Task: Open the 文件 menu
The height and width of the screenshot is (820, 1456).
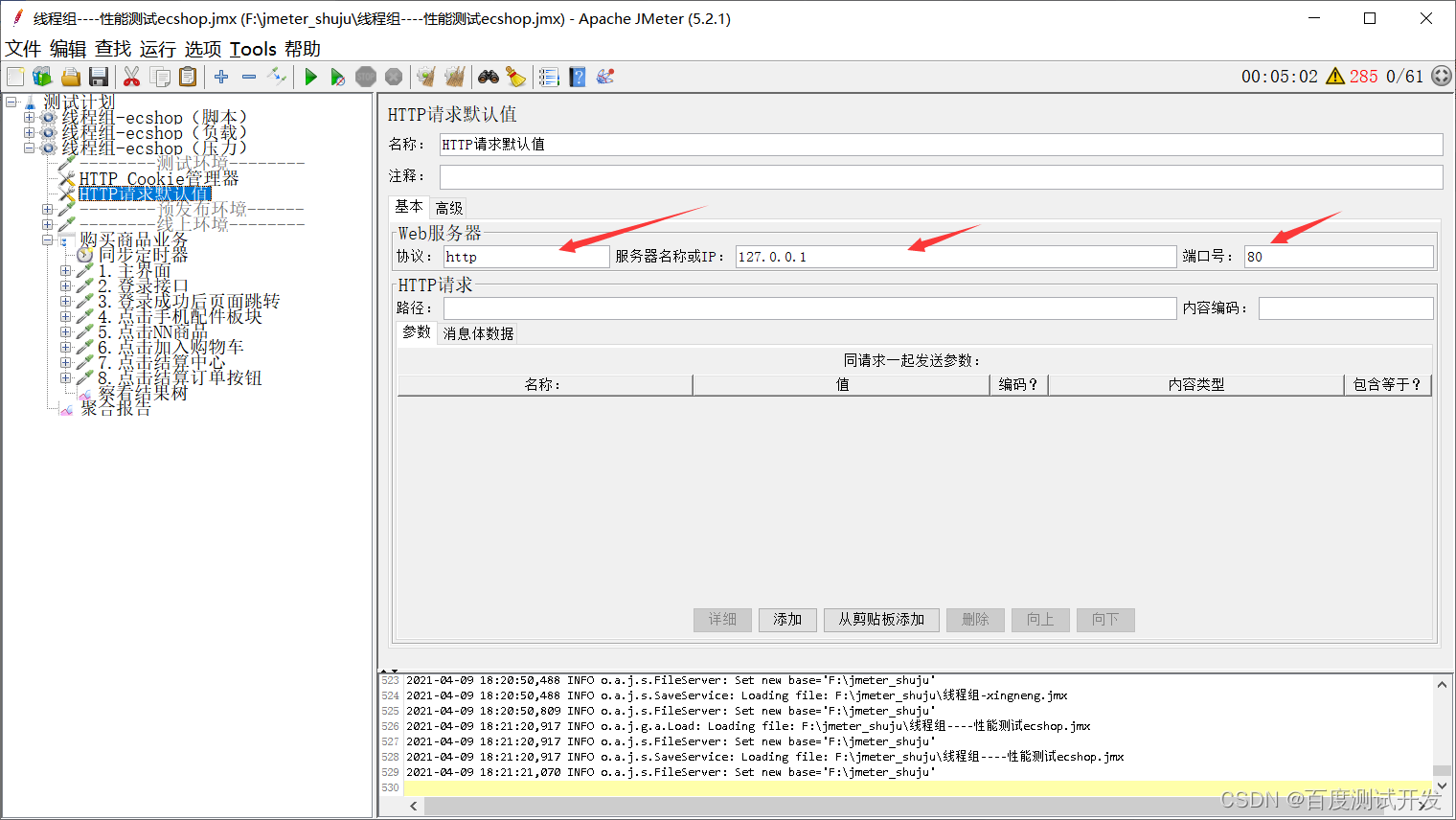Action: 23,49
